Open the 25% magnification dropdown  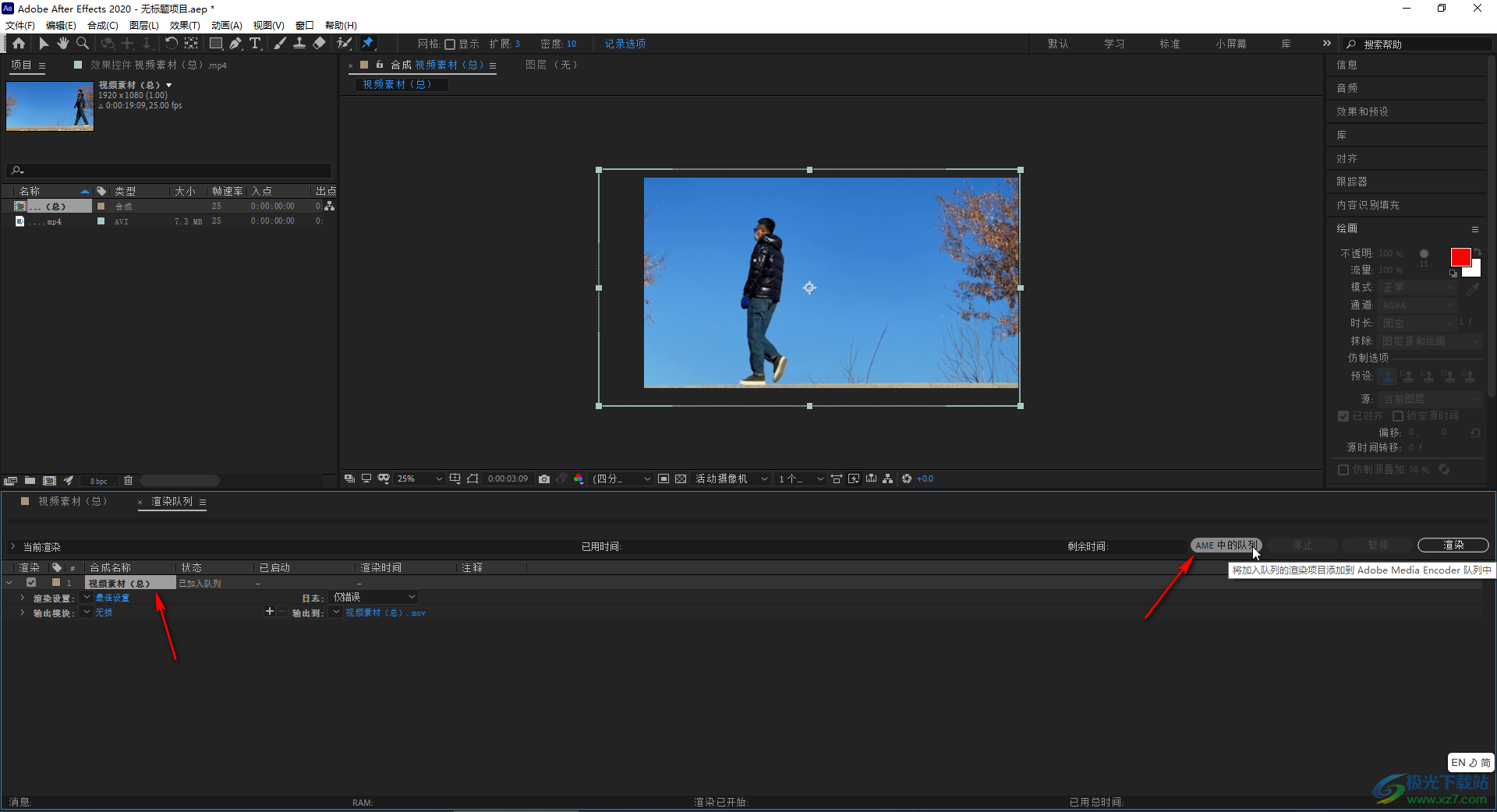(x=419, y=478)
